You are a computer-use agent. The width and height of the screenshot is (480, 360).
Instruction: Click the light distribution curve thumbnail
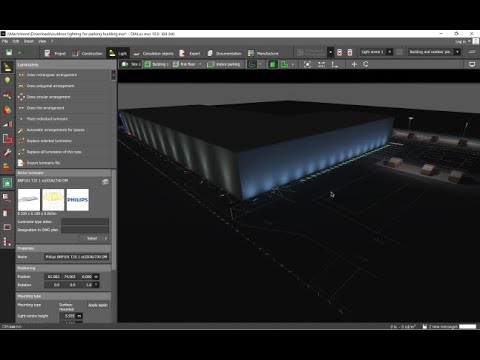(x=53, y=200)
